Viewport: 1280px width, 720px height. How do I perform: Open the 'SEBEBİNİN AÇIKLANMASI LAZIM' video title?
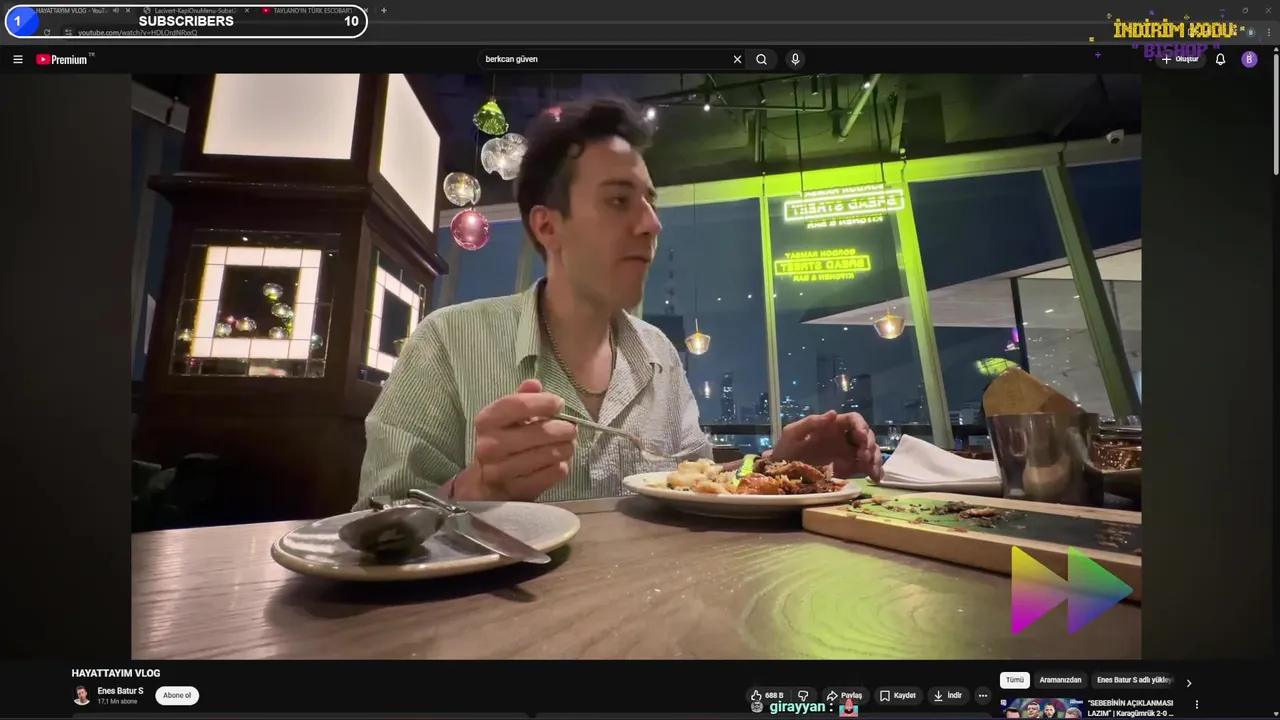pos(1131,708)
